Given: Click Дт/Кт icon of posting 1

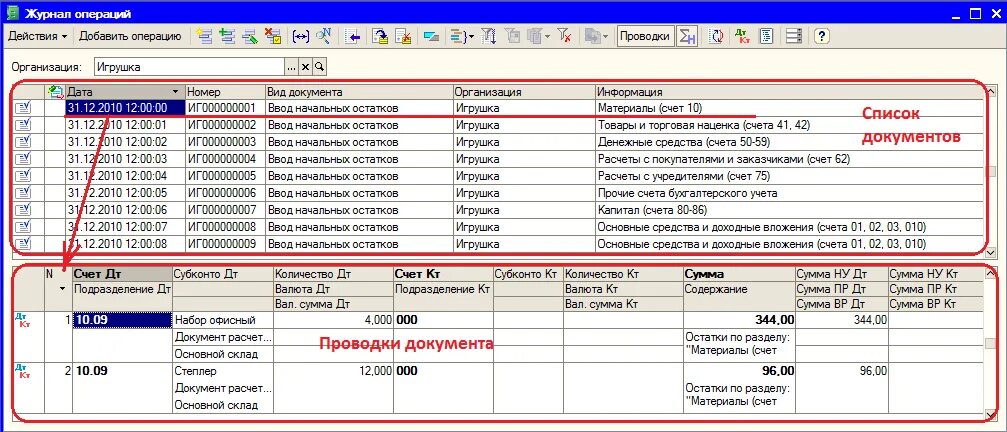Looking at the screenshot, I should tap(22, 319).
